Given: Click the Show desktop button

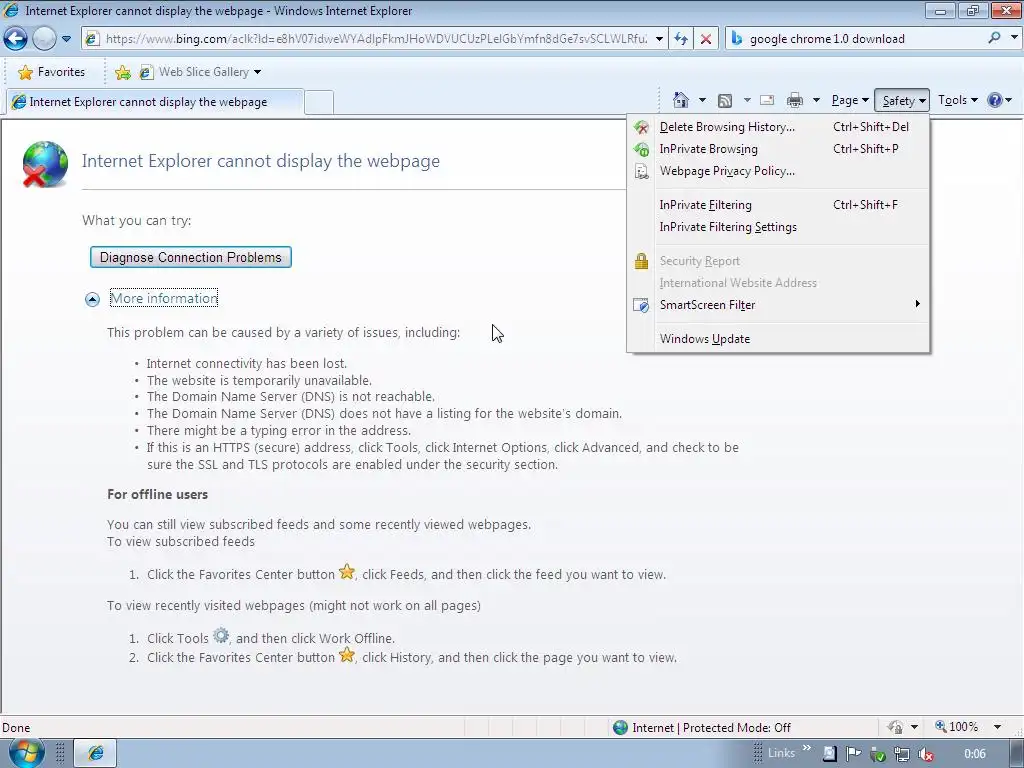Looking at the screenshot, I should pyautogui.click(x=1016, y=753).
